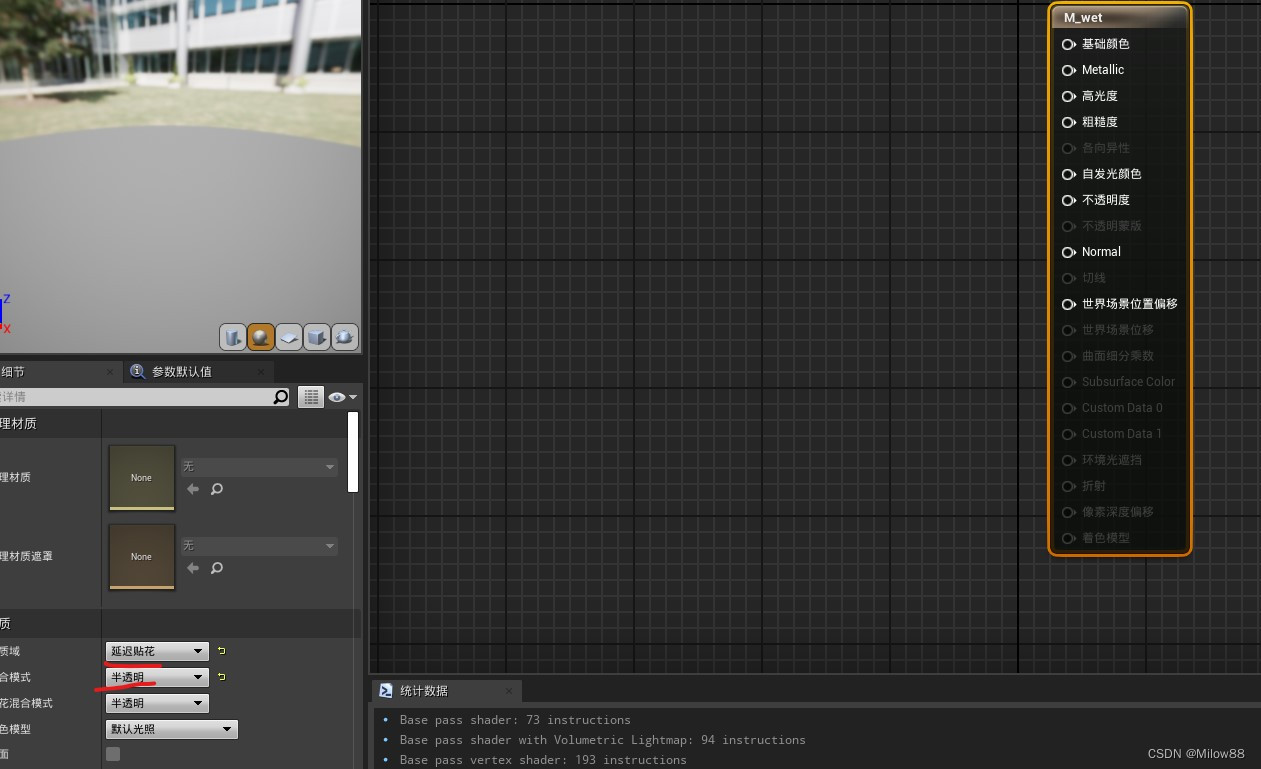Viewport: 1261px width, 769px height.
Task: Open the shading model 默认光照 dropdown
Action: pyautogui.click(x=171, y=729)
